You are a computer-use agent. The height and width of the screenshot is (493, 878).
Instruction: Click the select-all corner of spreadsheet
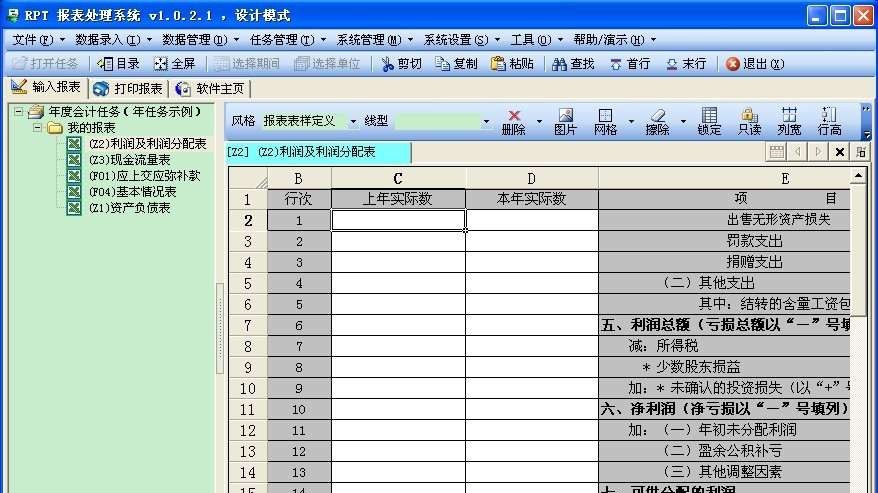247,178
